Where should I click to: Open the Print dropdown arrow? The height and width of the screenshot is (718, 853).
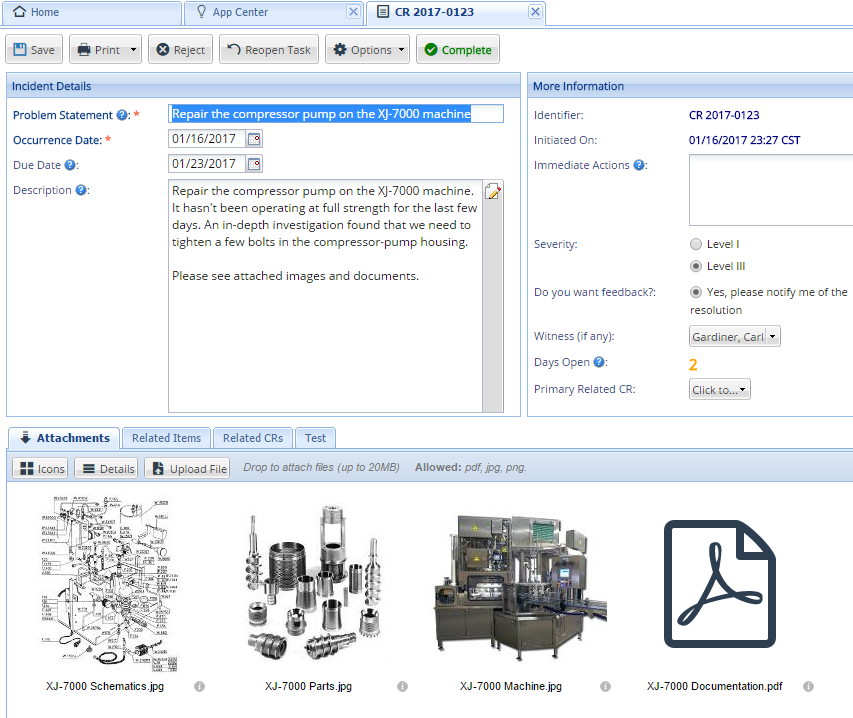click(x=133, y=49)
